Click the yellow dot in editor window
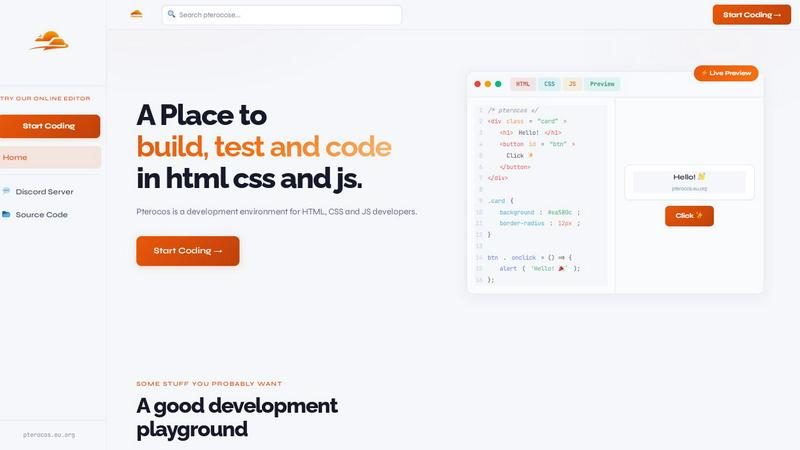The width and height of the screenshot is (800, 450). coord(488,84)
